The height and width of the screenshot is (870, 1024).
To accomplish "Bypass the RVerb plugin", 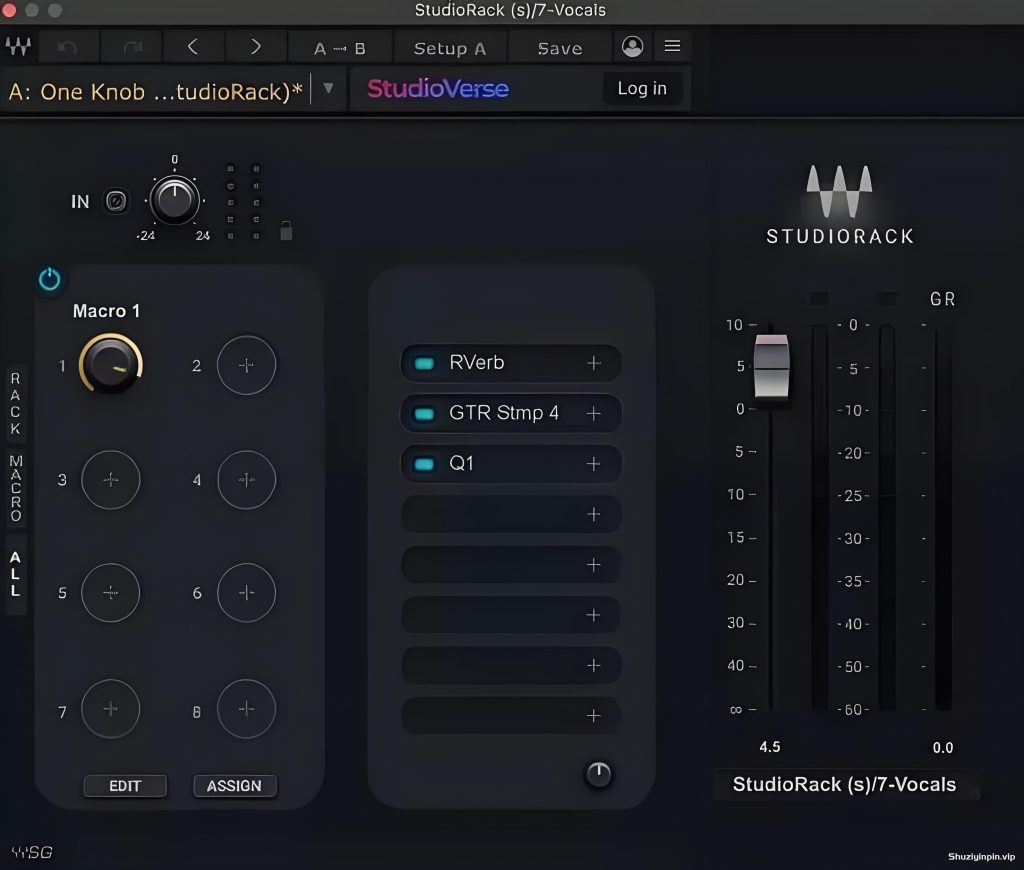I will coord(424,363).
